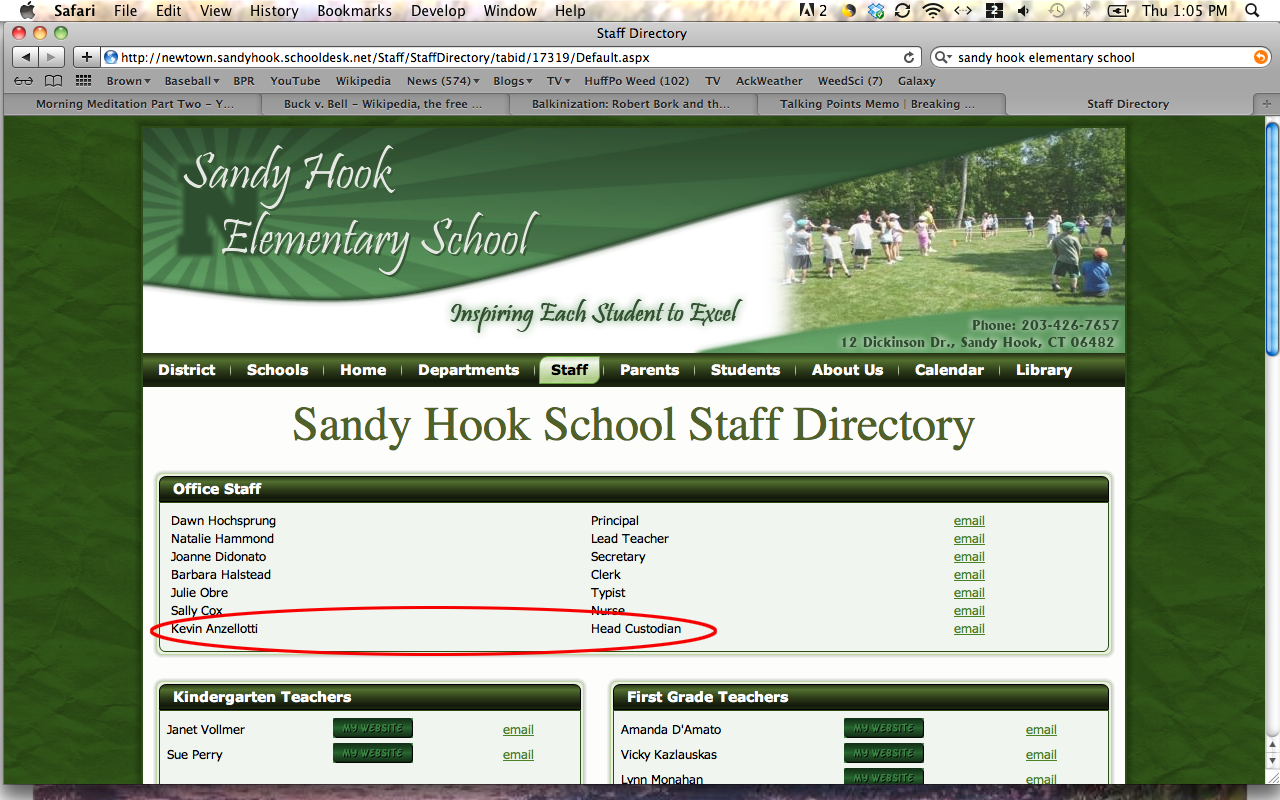The image size is (1280, 800).
Task: Open YouTube bookmark
Action: pyautogui.click(x=295, y=81)
